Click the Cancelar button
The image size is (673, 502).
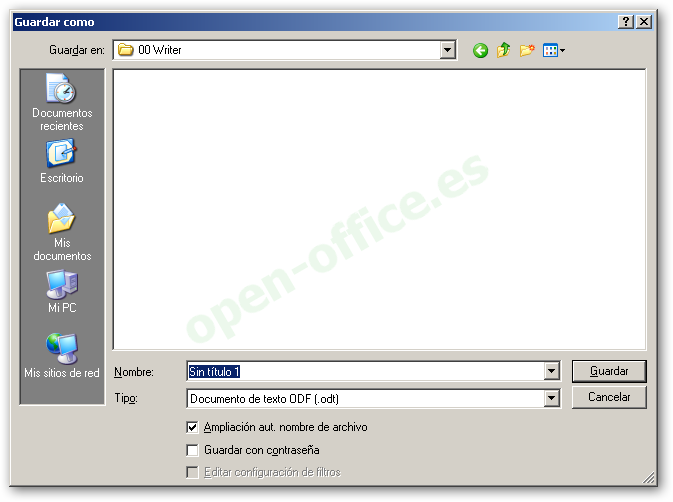point(609,397)
